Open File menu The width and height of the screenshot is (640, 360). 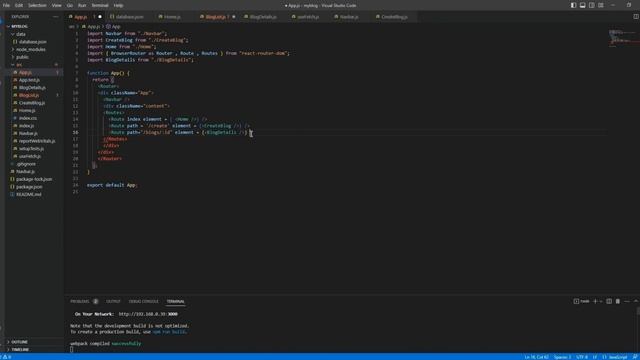pyautogui.click(x=6, y=5)
